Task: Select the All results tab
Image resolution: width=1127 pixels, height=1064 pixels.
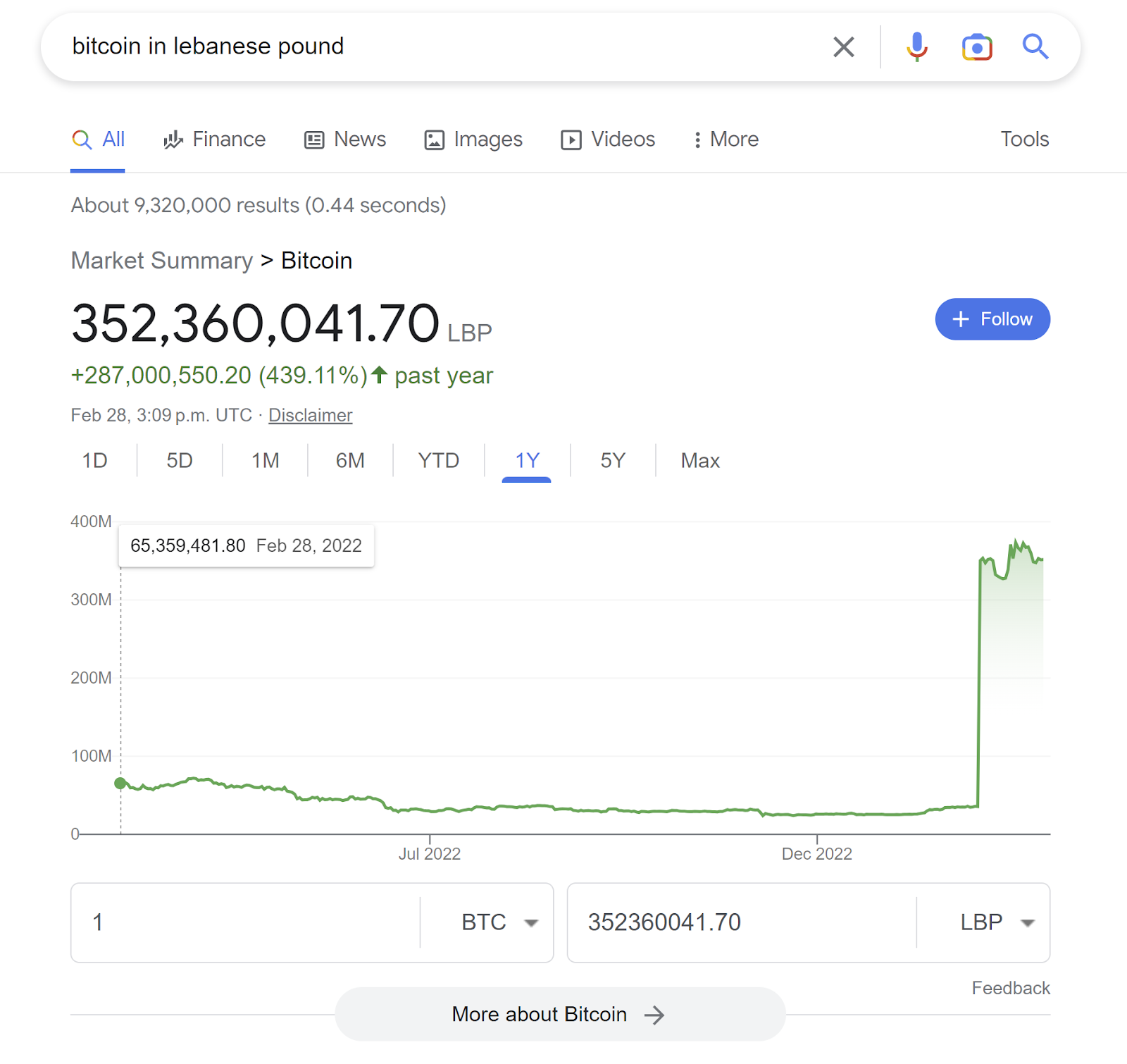Action: [99, 140]
